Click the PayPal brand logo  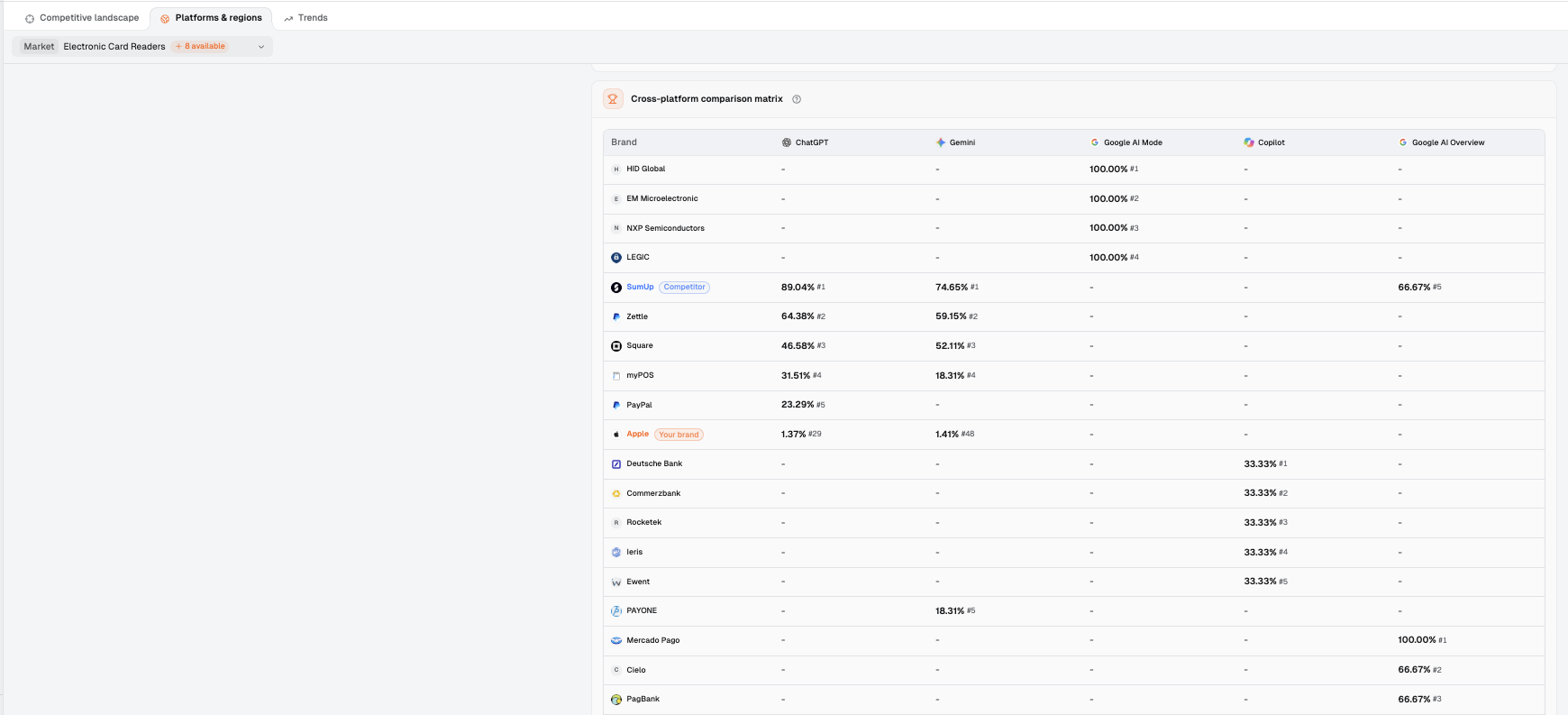(616, 405)
